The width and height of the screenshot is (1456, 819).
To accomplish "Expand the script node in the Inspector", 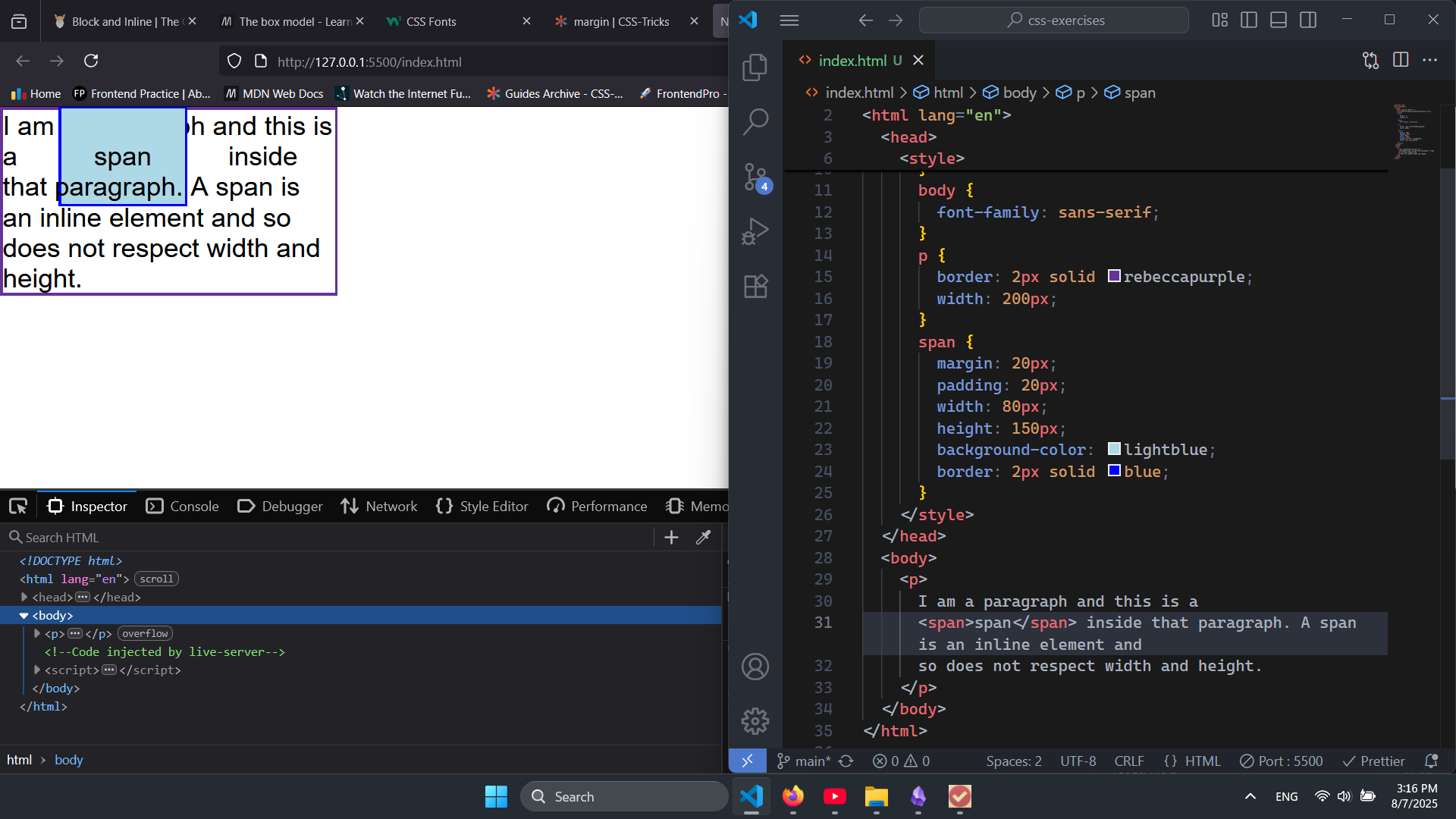I will pos(36,670).
